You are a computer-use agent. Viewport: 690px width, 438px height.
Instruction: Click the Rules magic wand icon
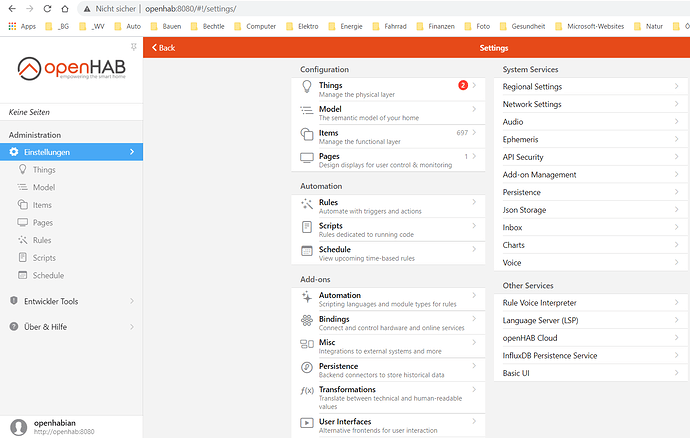307,204
